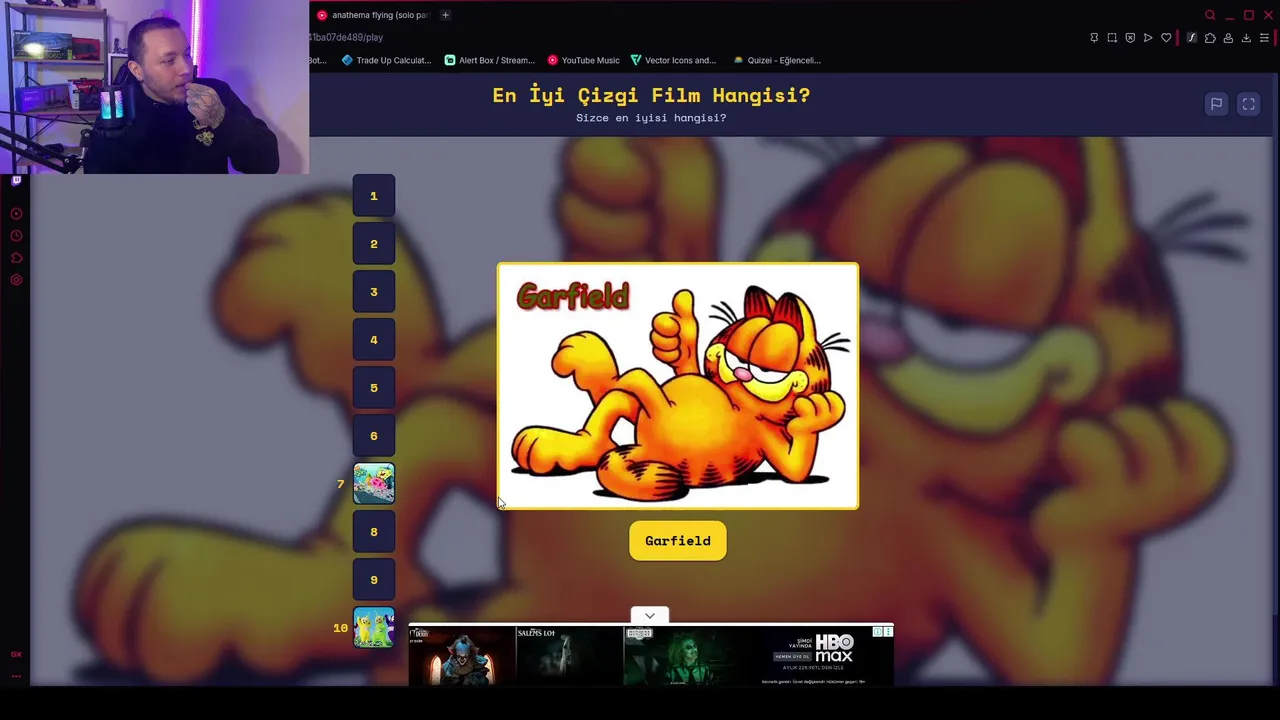Open a new tab with plus button
Viewport: 1280px width, 720px height.
tap(445, 15)
